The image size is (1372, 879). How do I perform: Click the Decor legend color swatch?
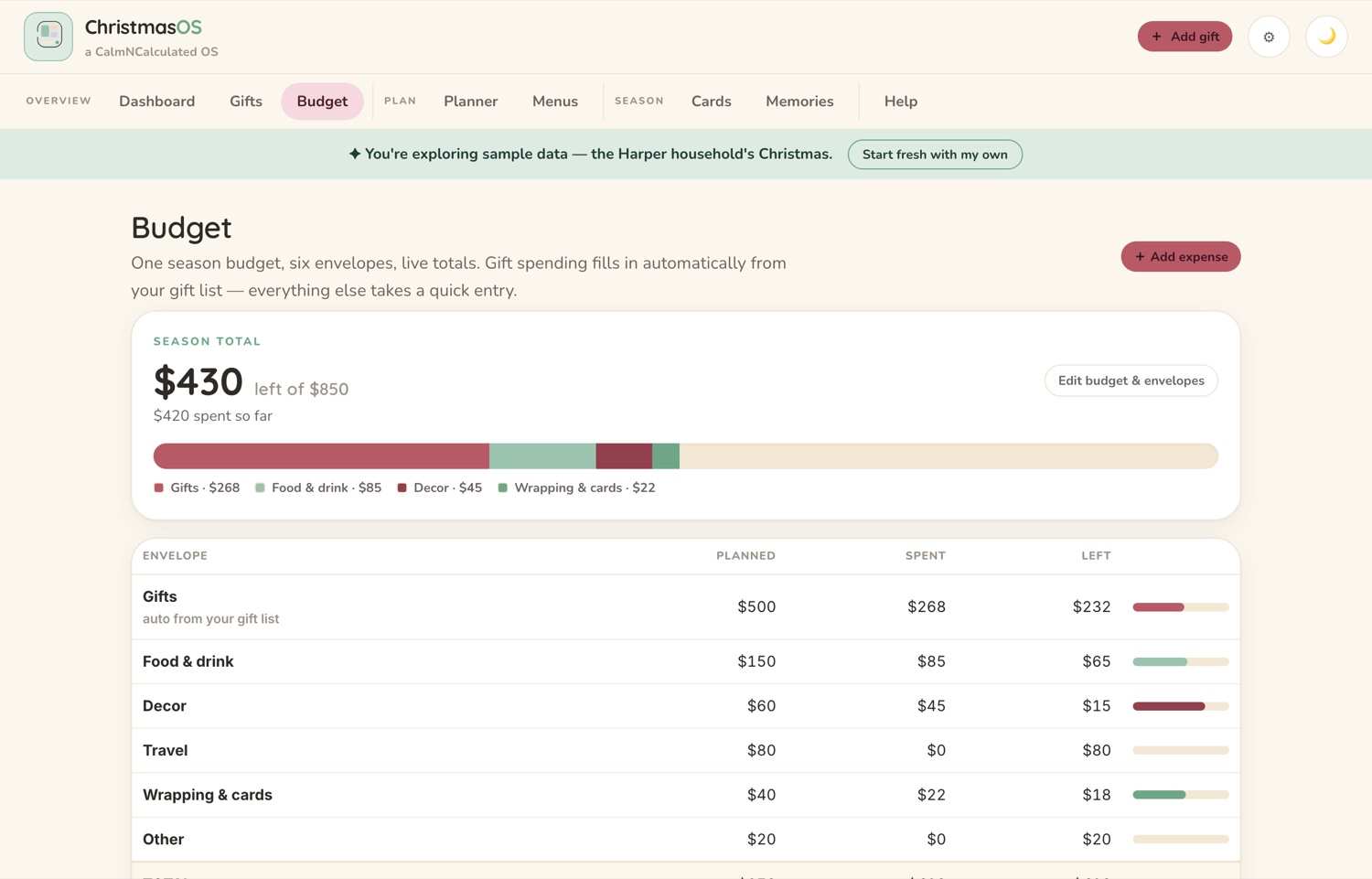coord(402,488)
